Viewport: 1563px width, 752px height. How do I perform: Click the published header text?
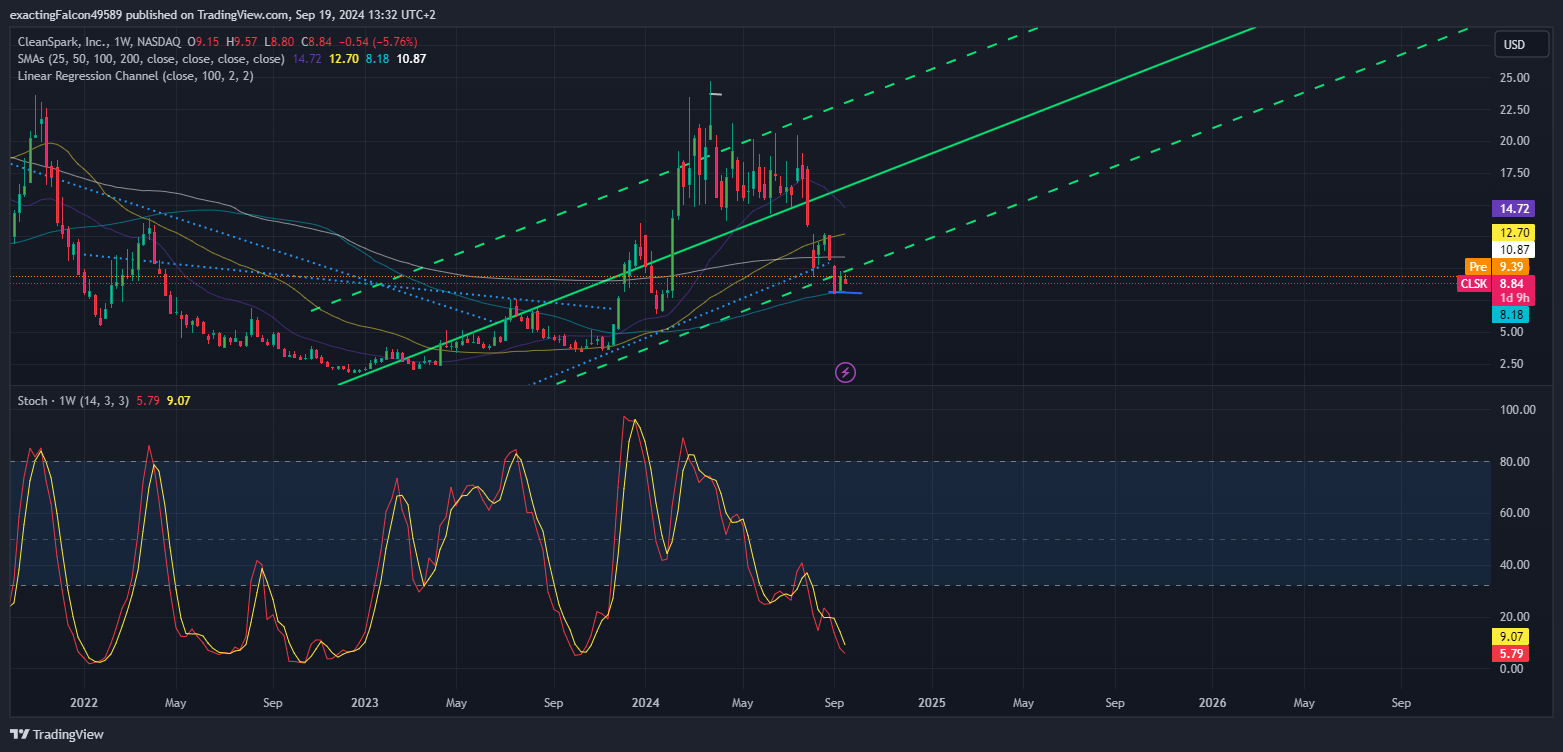click(x=222, y=14)
